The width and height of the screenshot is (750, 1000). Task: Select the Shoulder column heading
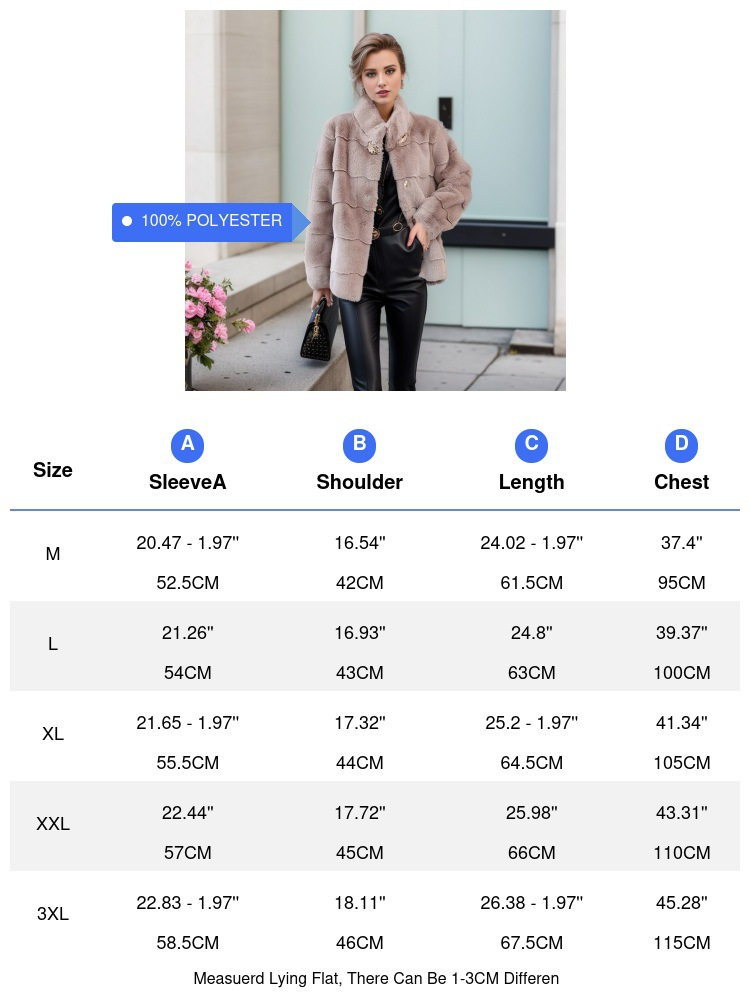tap(359, 482)
